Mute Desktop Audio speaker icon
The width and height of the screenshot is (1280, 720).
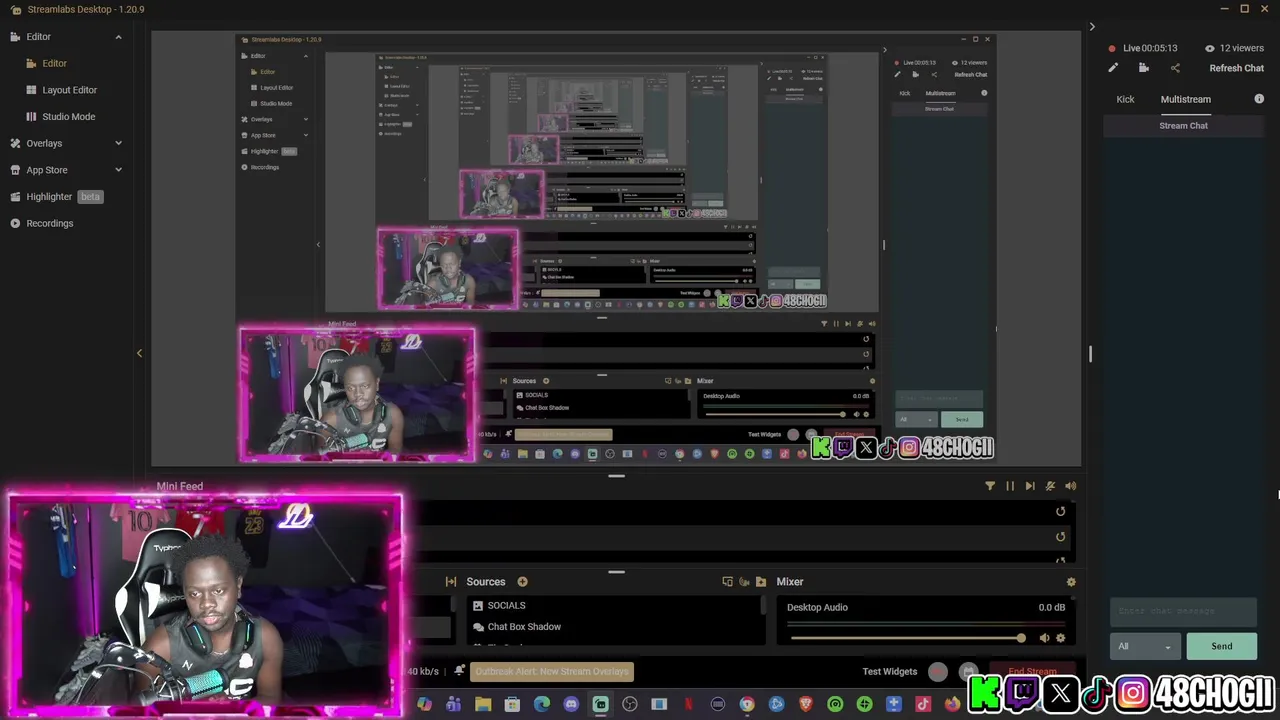tap(1044, 638)
